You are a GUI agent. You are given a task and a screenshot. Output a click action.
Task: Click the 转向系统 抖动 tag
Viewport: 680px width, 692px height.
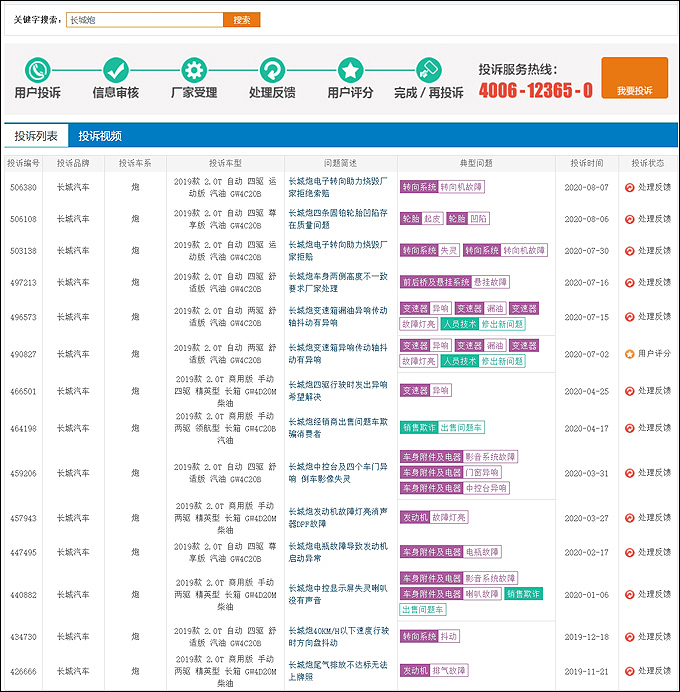pos(430,636)
